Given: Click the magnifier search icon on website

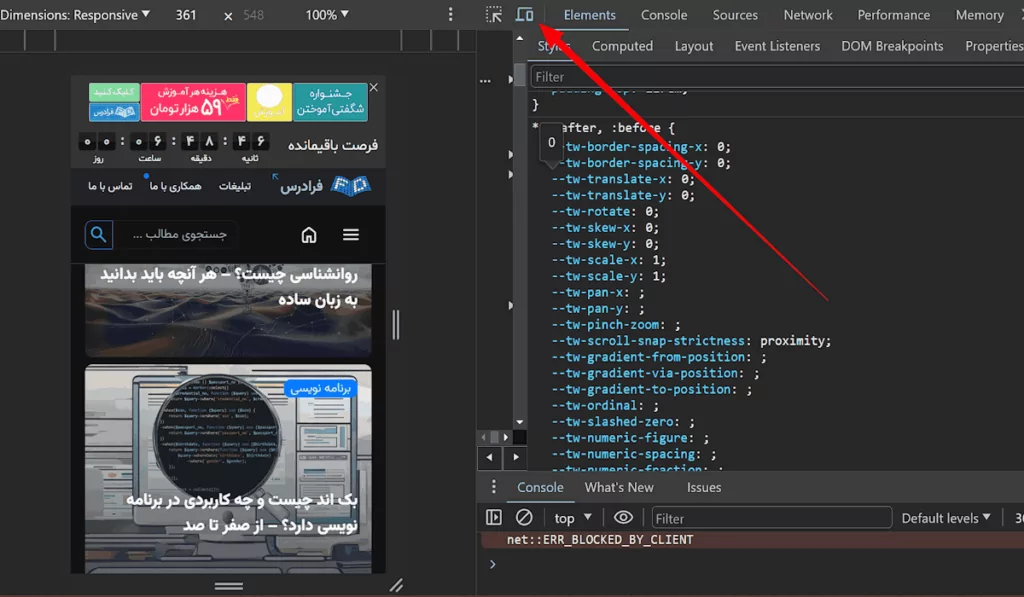Looking at the screenshot, I should [98, 235].
